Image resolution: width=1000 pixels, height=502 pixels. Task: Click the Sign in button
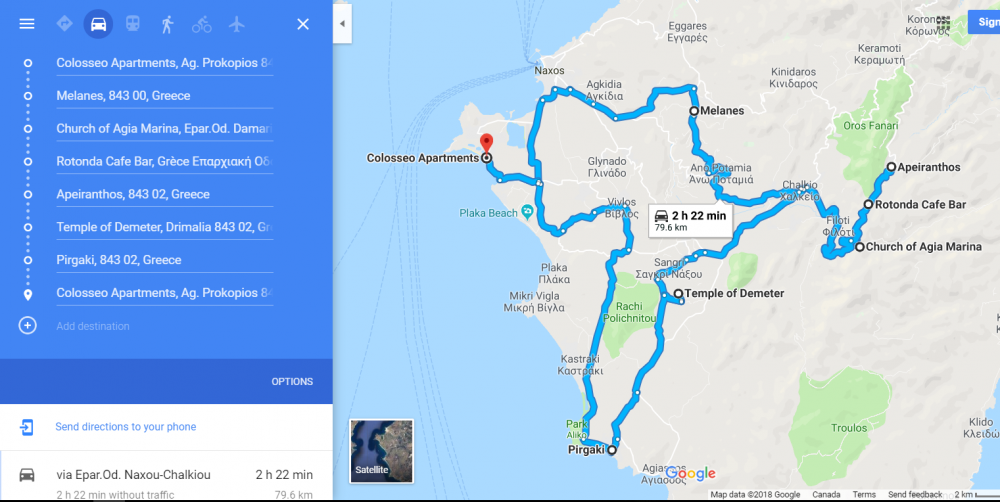coord(984,22)
